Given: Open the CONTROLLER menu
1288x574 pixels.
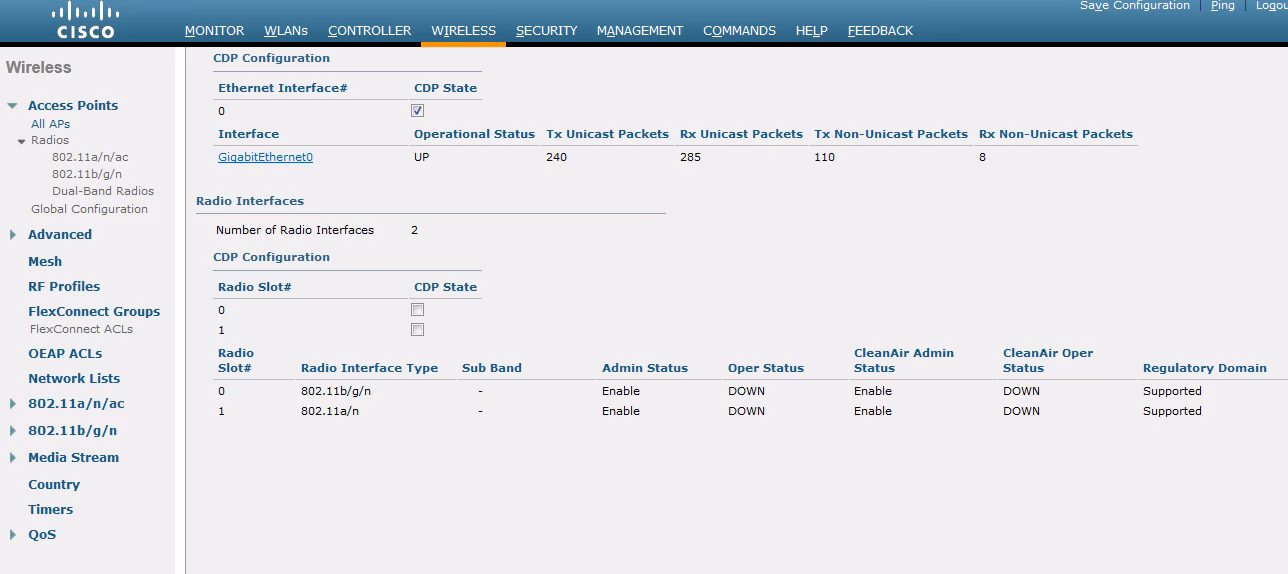Looking at the screenshot, I should [x=369, y=31].
